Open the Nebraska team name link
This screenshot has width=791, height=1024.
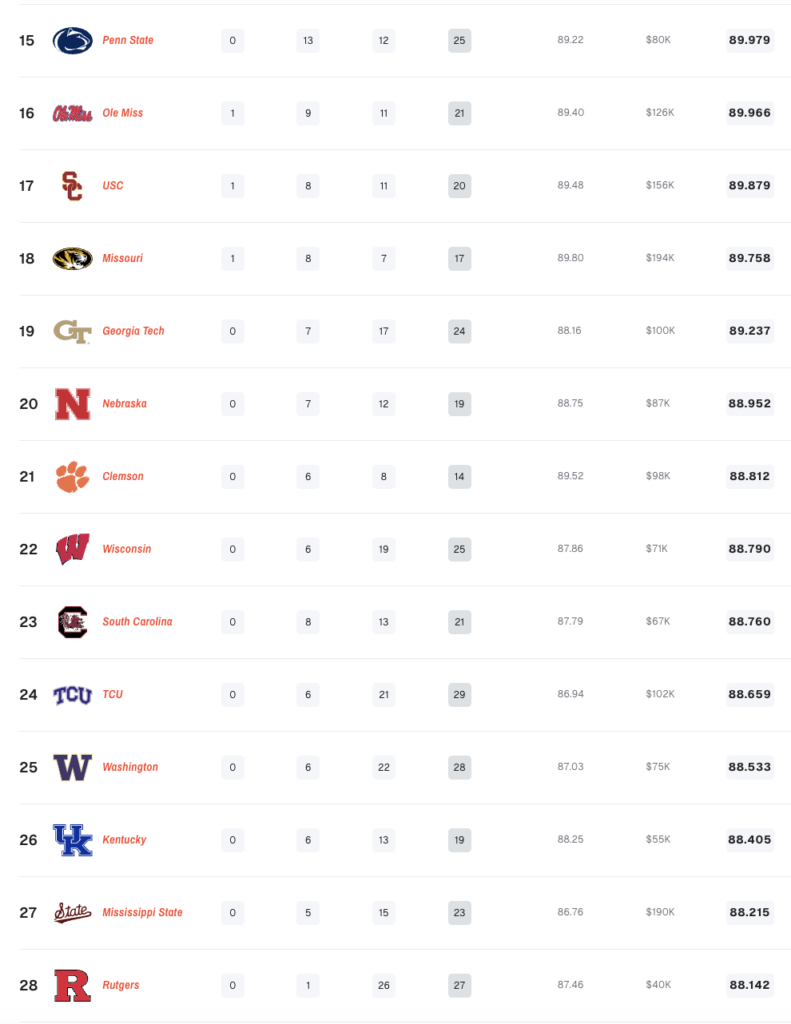pos(124,404)
